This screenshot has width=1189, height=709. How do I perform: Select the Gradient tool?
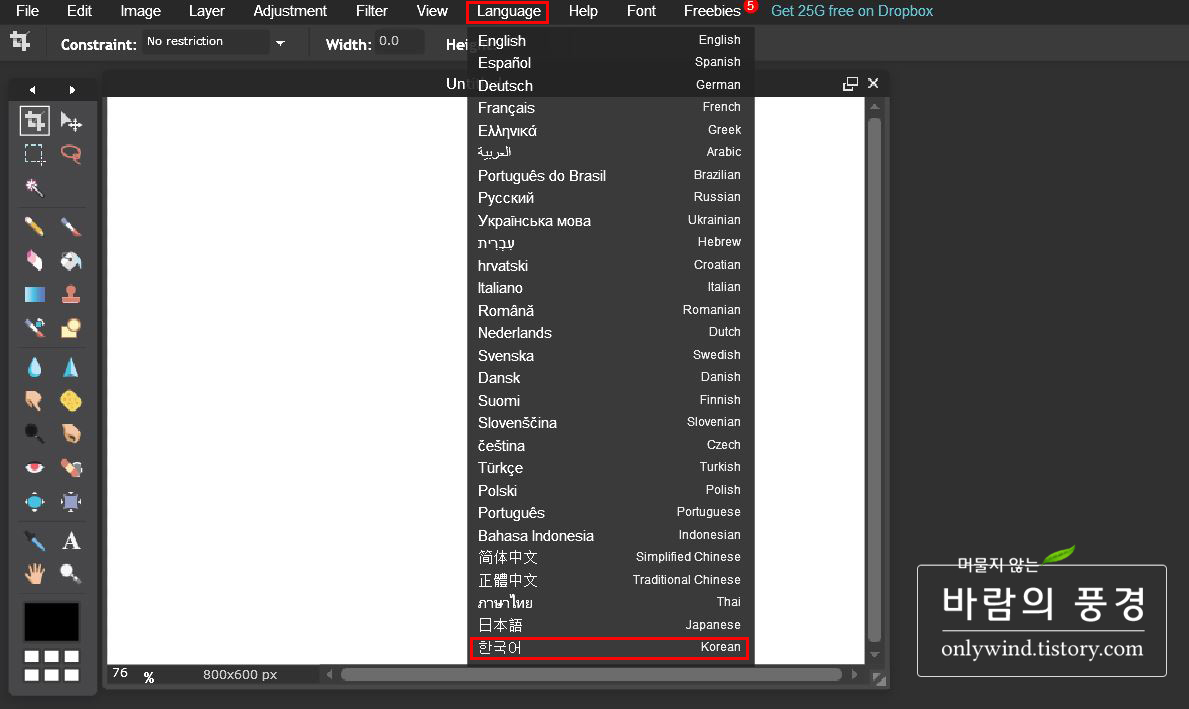[x=34, y=294]
